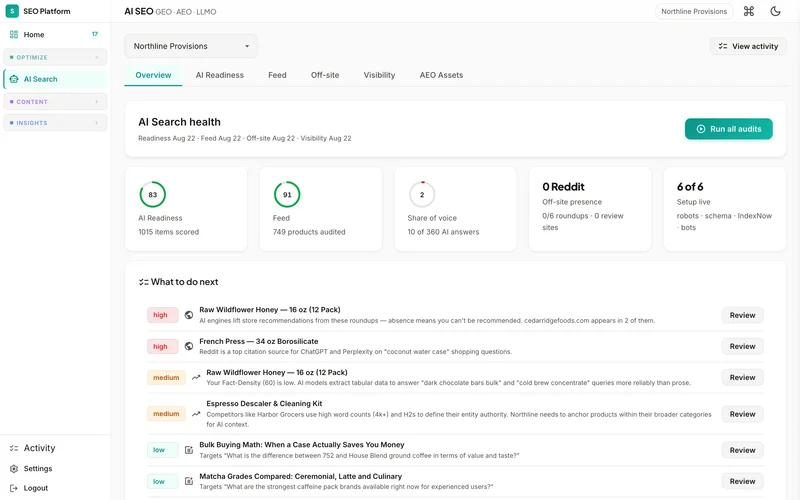This screenshot has width=800, height=500.
Task: Open the 0 Reddit off-site presence card
Action: (x=590, y=209)
